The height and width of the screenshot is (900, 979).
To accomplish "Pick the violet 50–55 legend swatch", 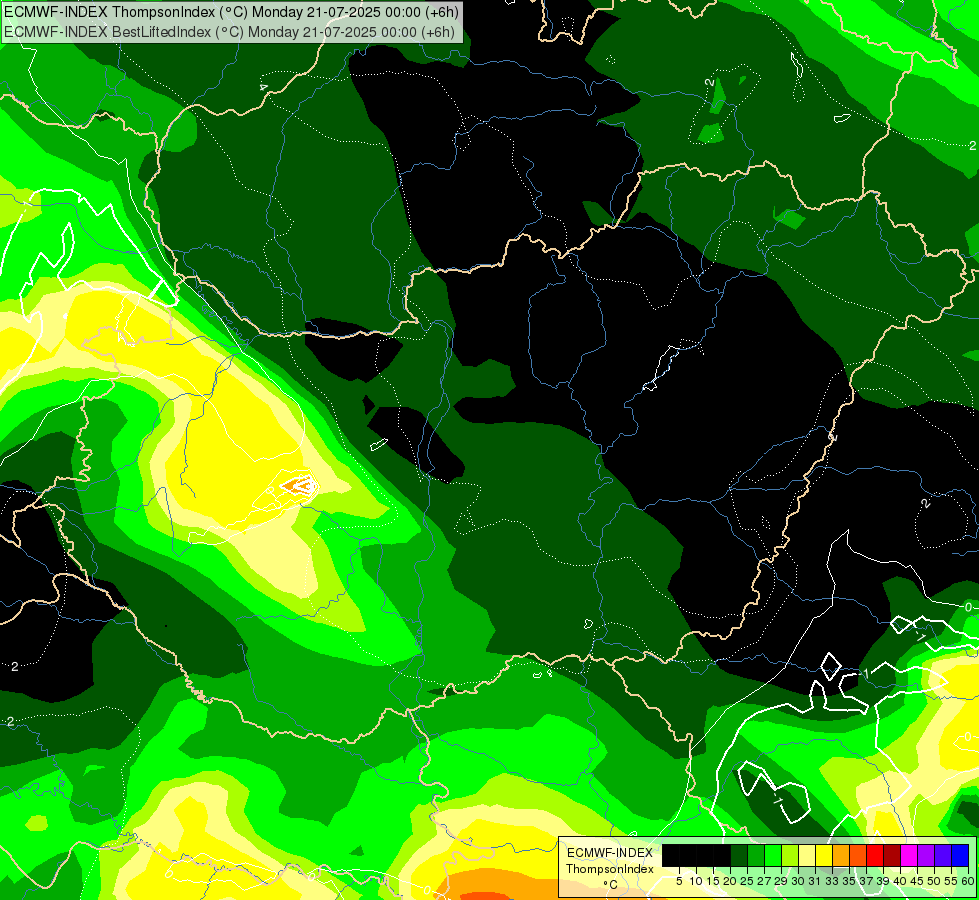I will pos(943,855).
